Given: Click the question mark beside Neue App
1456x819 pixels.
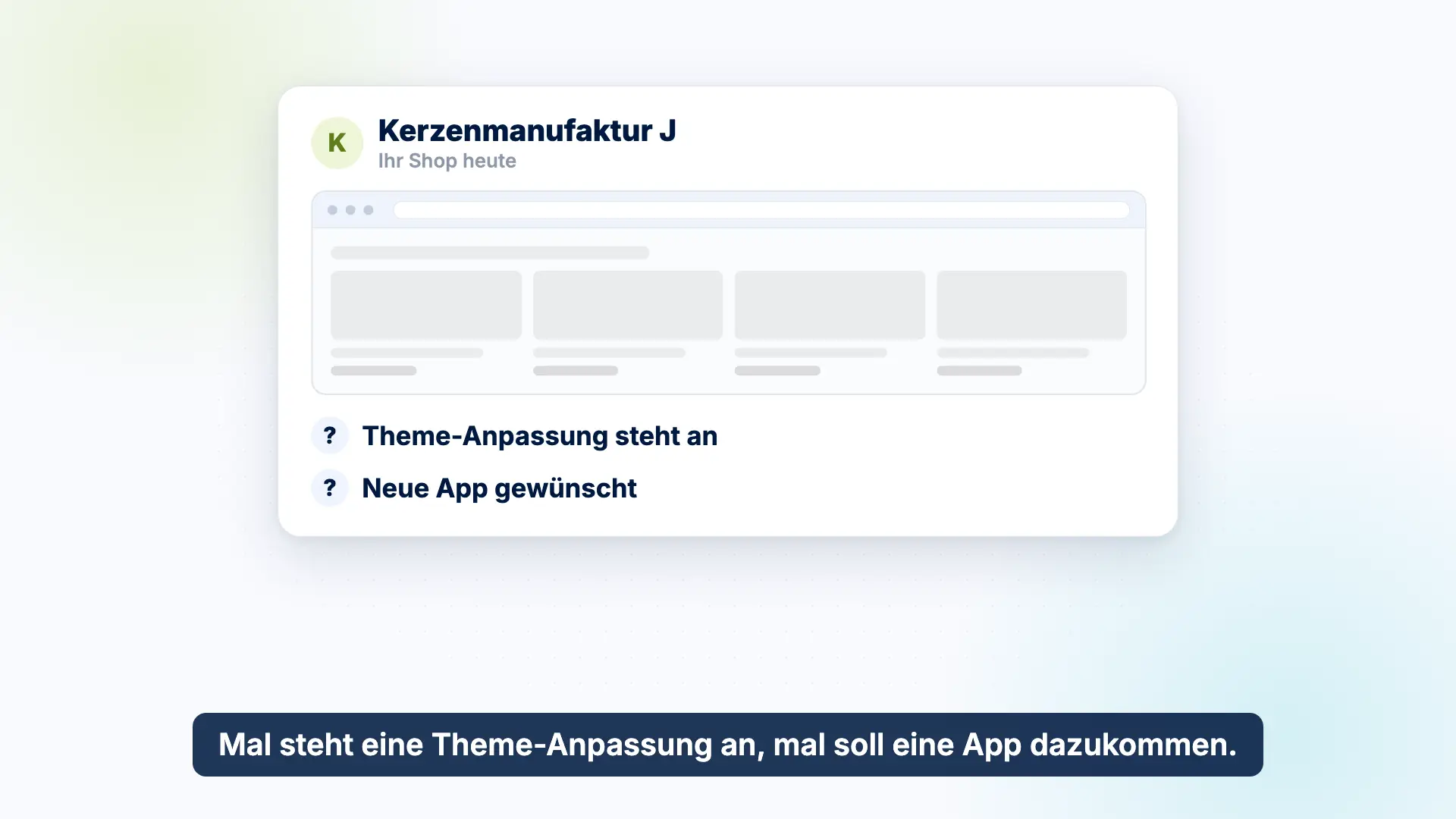Looking at the screenshot, I should (330, 488).
